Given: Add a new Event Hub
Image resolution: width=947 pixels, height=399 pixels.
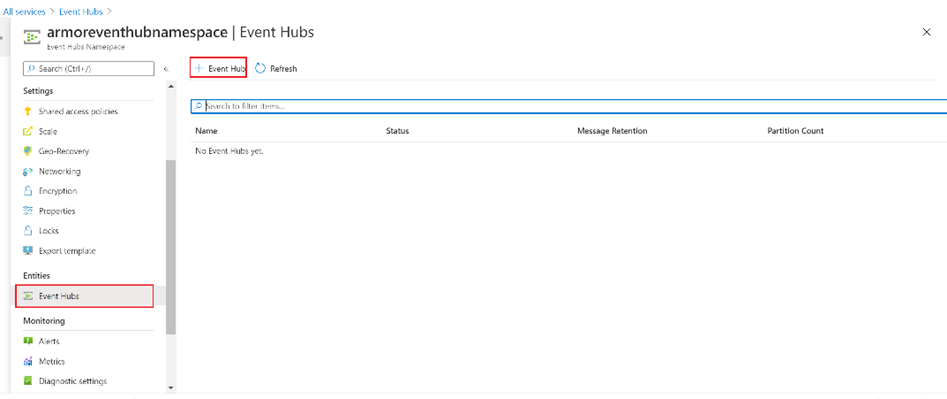Looking at the screenshot, I should click(219, 69).
